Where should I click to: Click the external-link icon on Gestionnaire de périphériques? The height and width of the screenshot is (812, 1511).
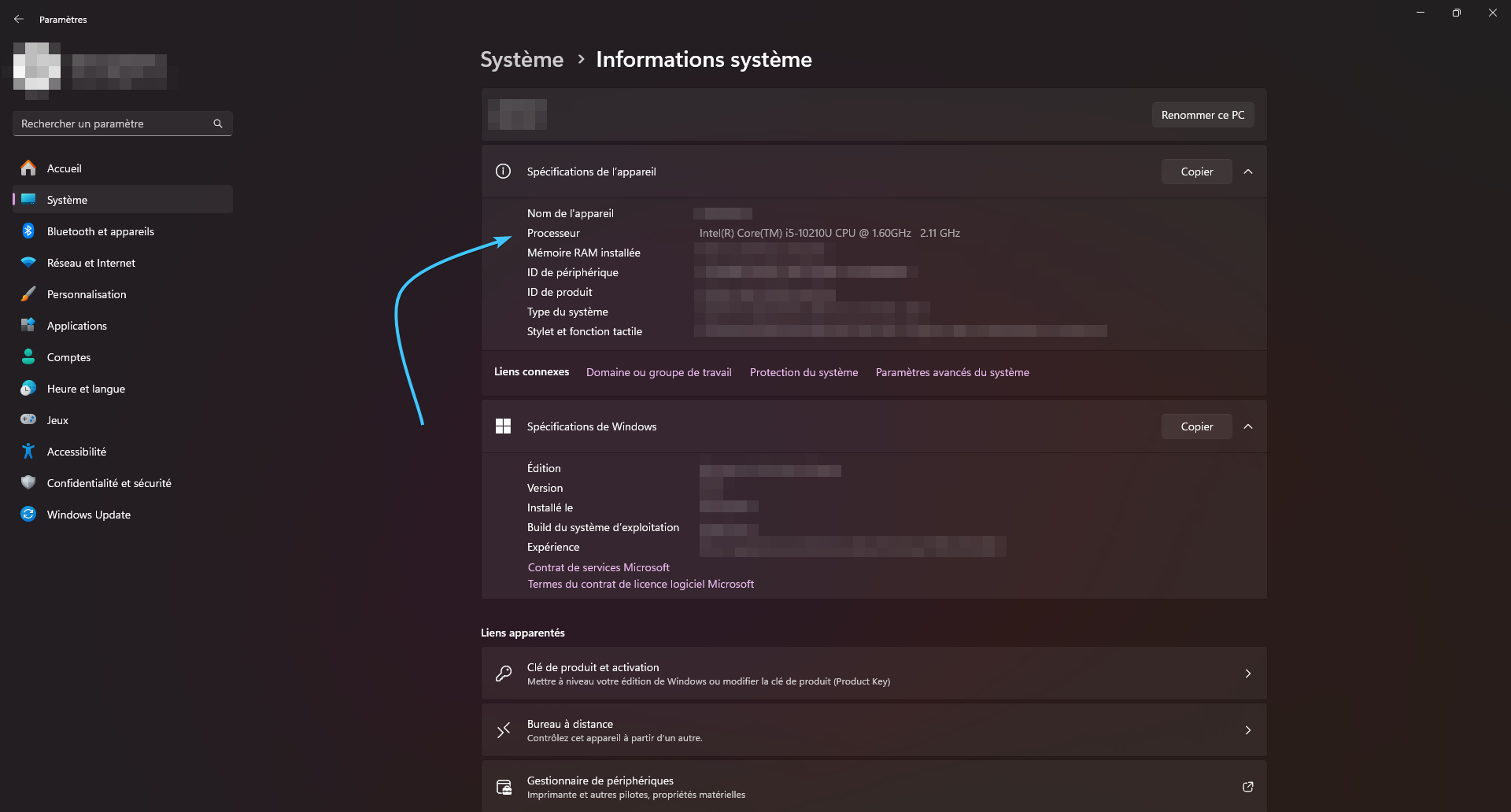tap(1248, 787)
